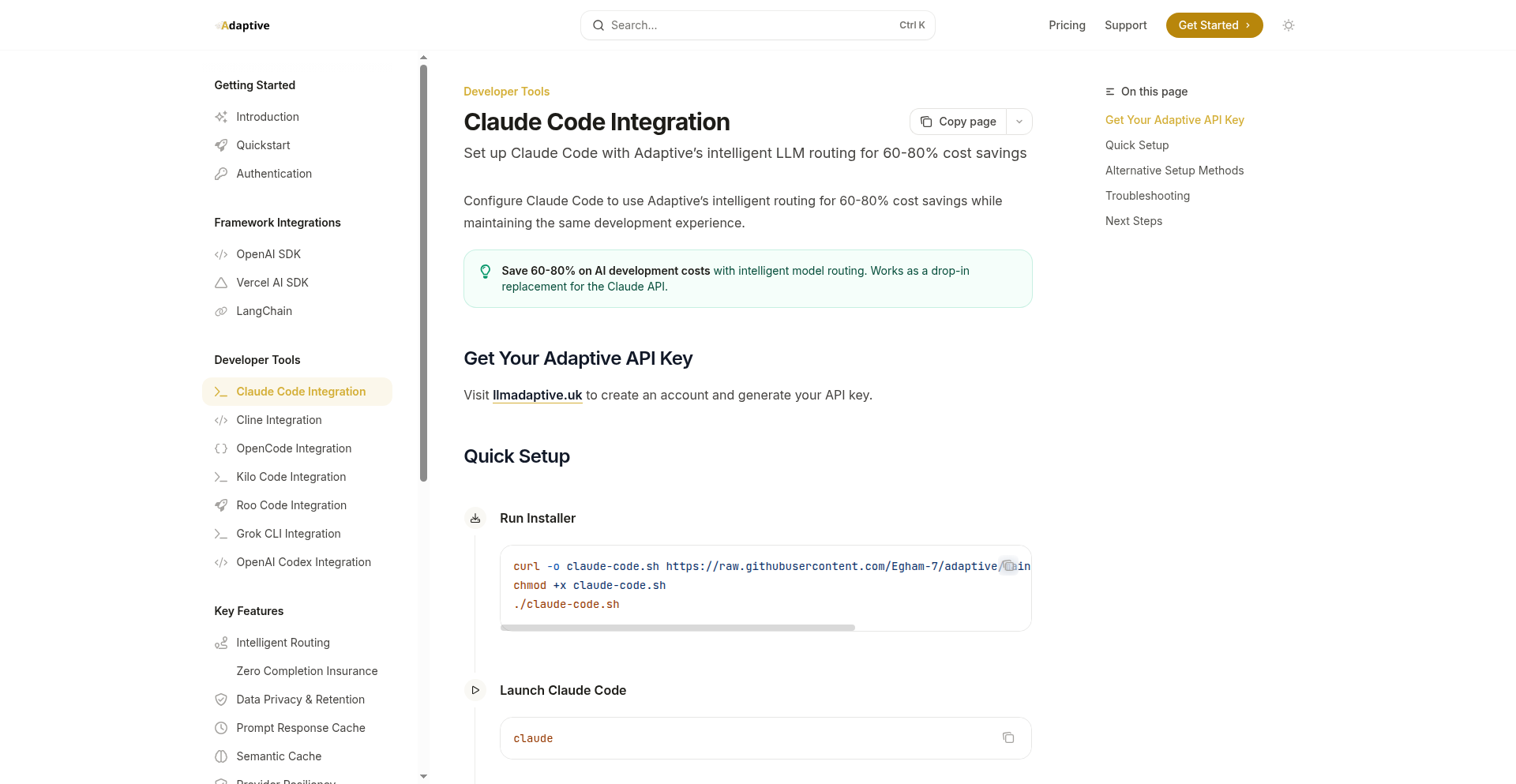Jump to Alternative Setup Methods section
The image size is (1516, 784).
(1174, 171)
